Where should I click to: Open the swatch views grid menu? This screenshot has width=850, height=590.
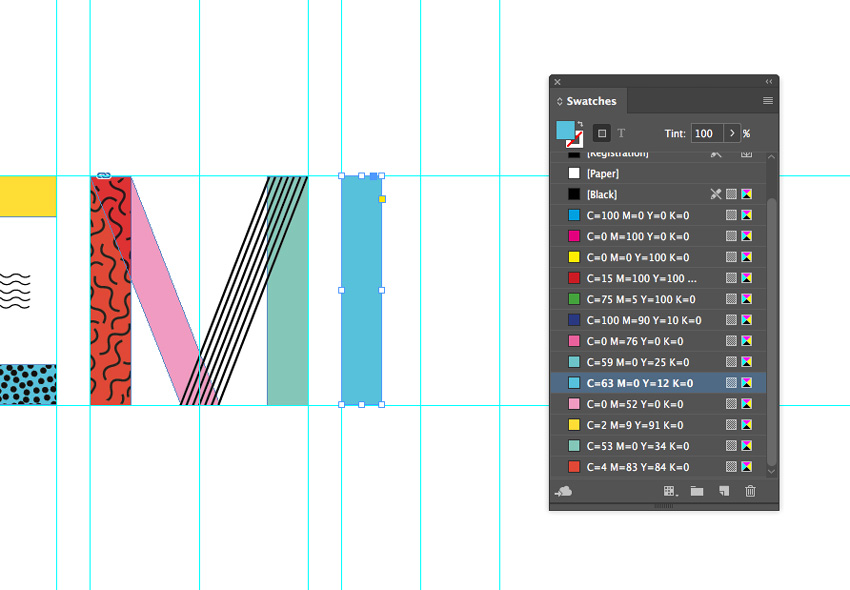click(671, 491)
